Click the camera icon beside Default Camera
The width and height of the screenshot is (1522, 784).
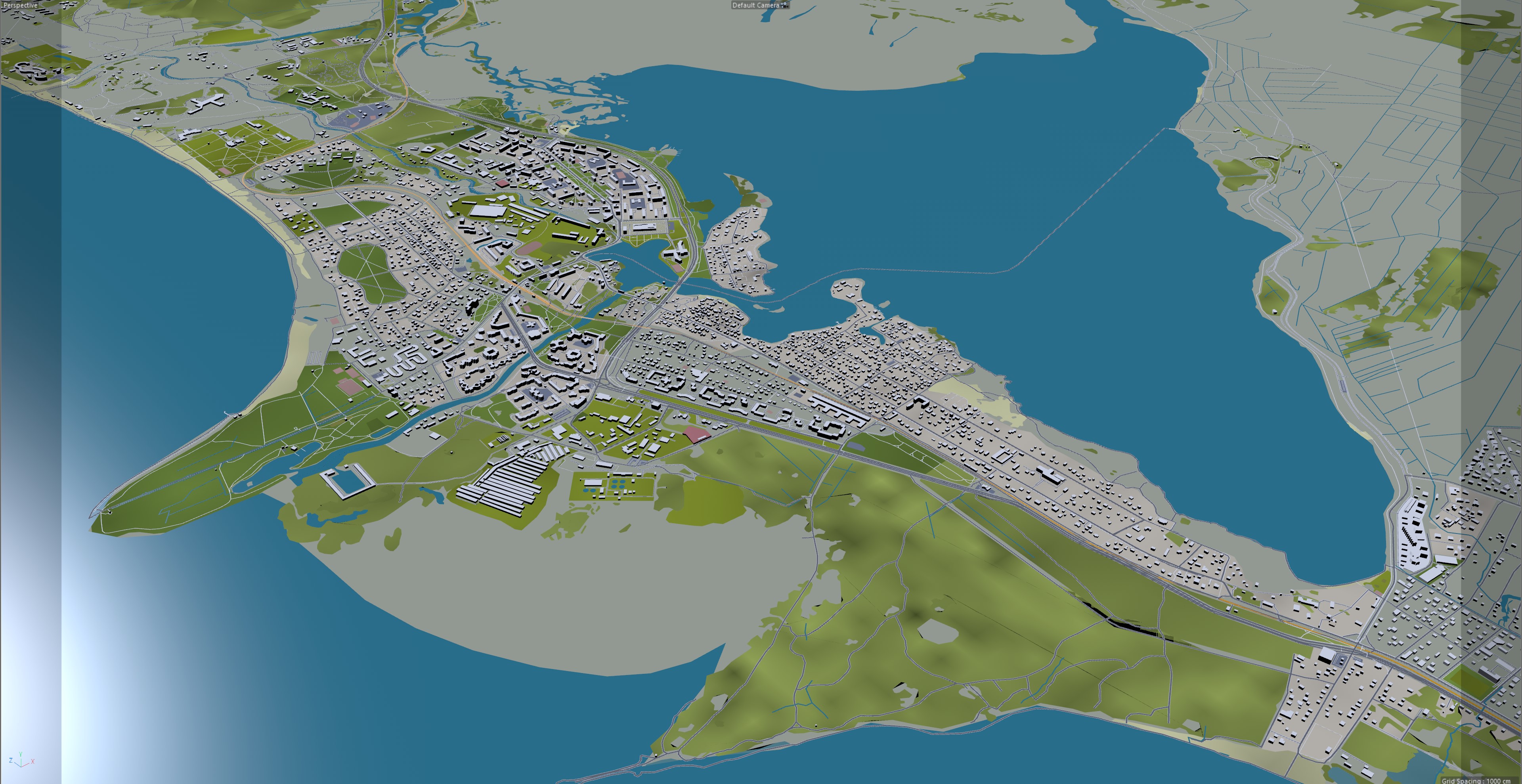784,5
